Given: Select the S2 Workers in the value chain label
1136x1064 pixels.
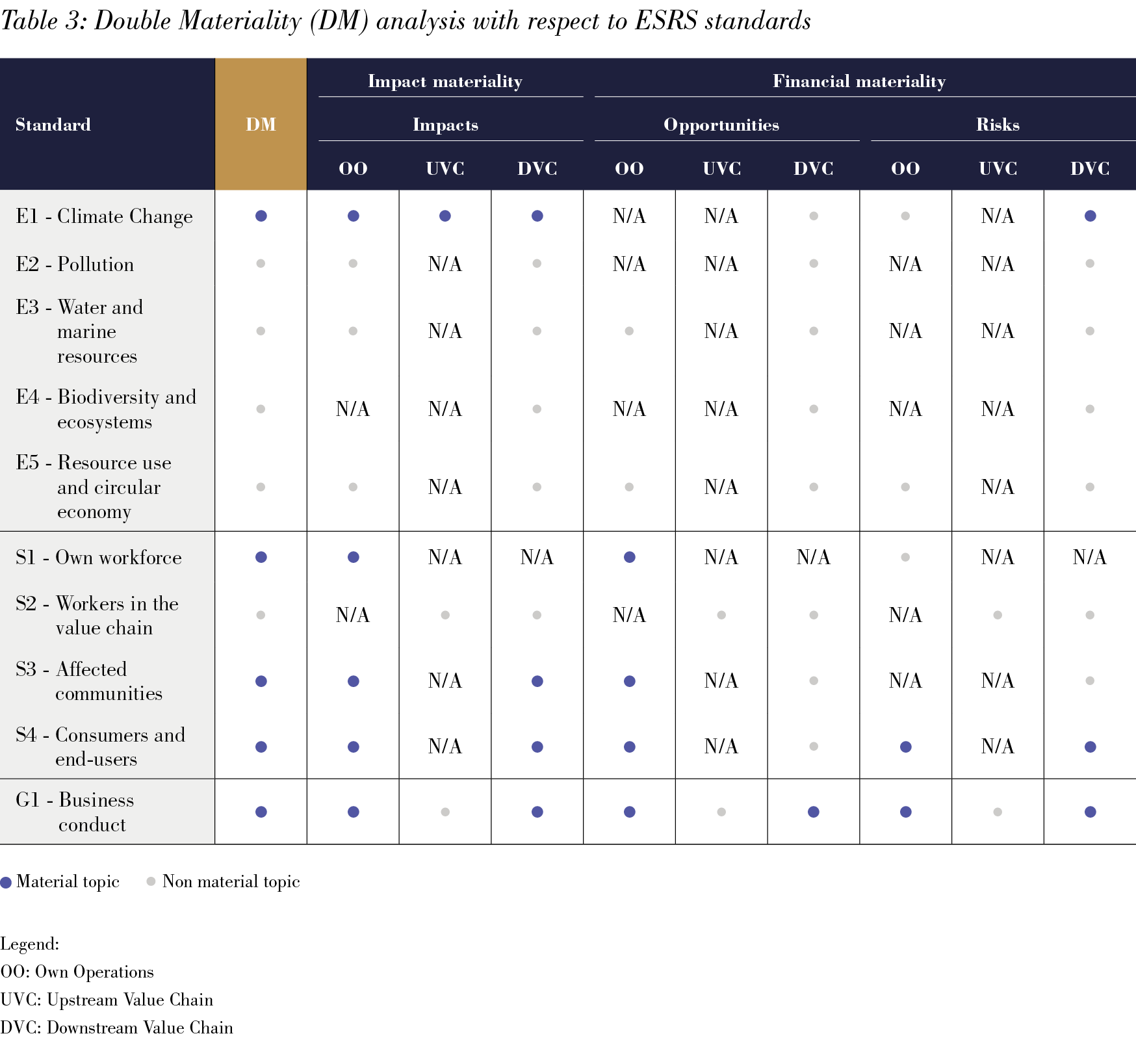Looking at the screenshot, I should click(x=97, y=615).
